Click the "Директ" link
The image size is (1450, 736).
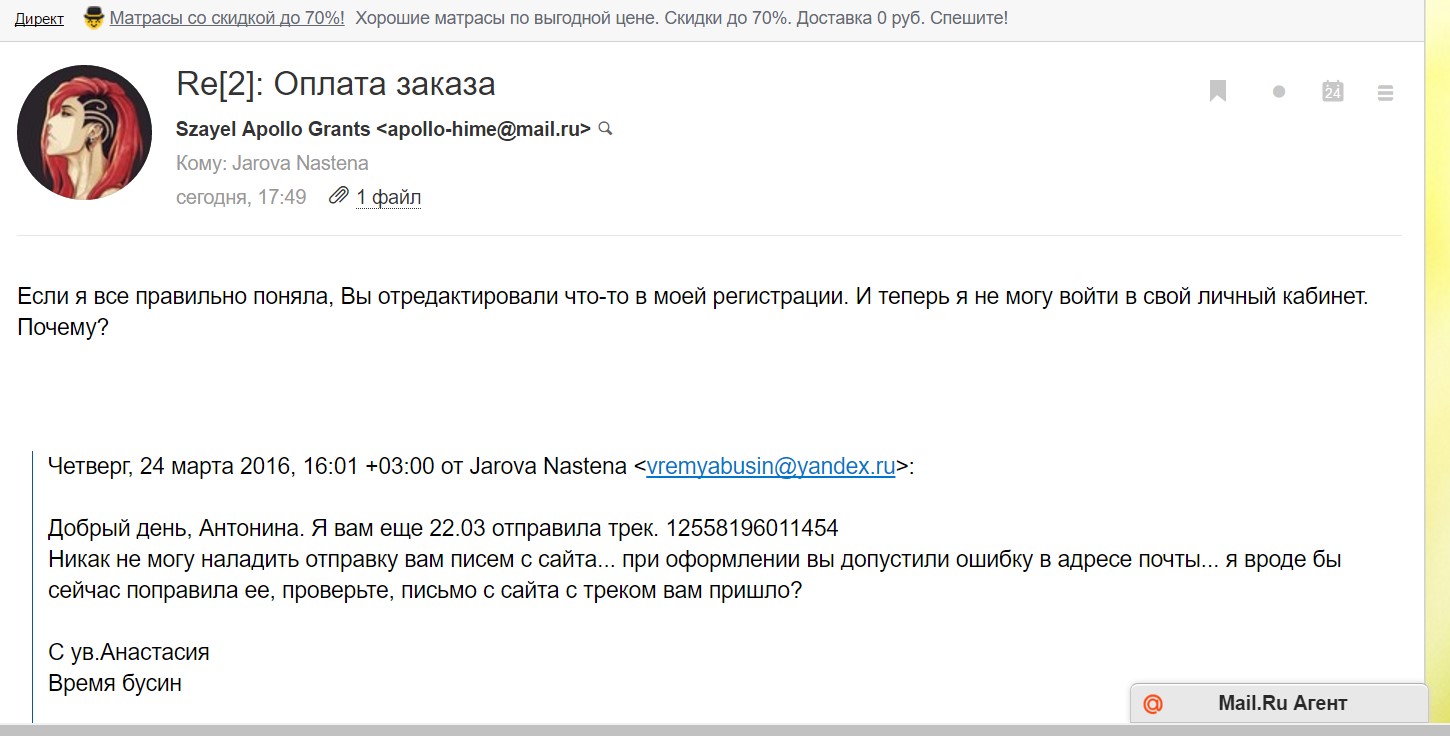[39, 19]
